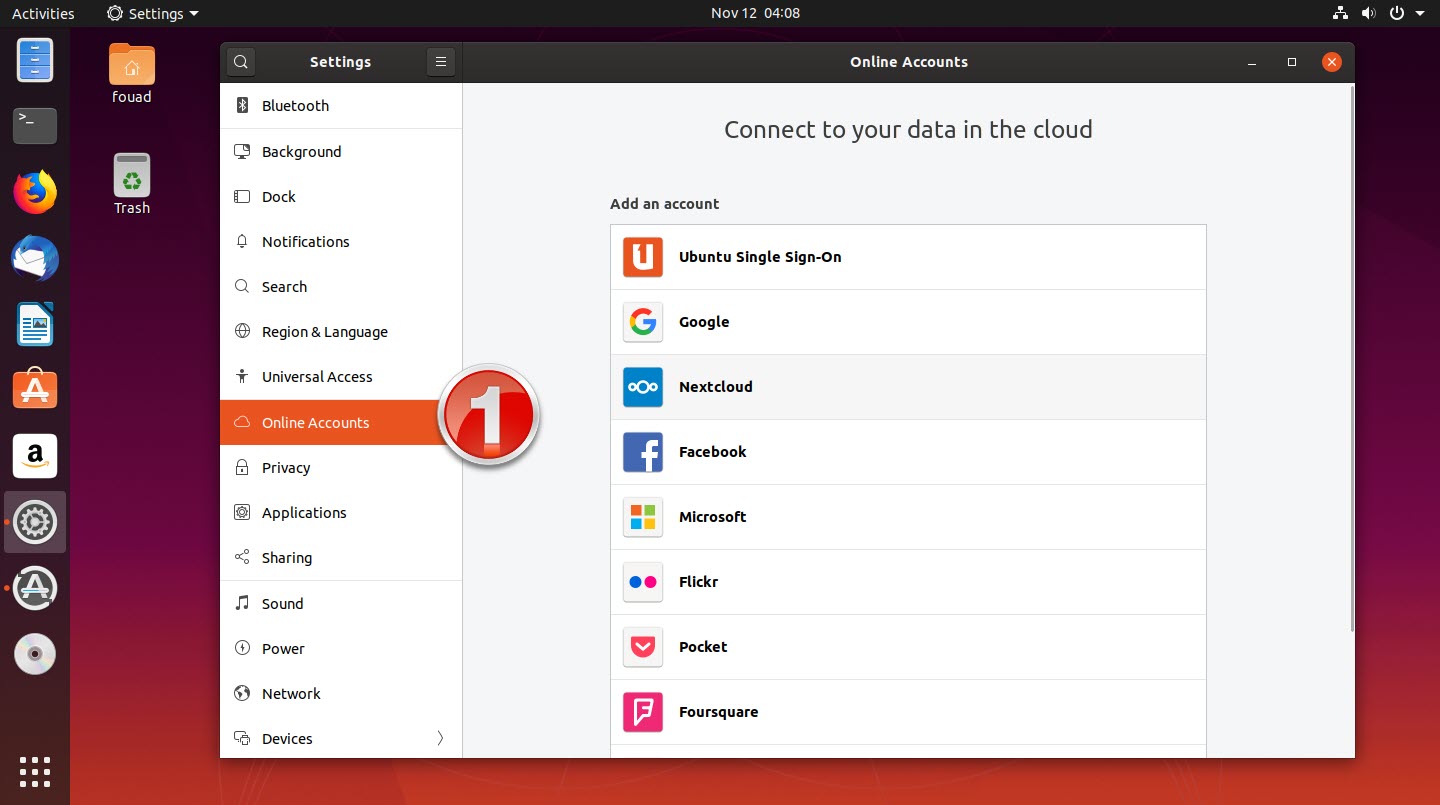Click the Pocket logo icon
This screenshot has width=1440, height=805.
click(643, 647)
